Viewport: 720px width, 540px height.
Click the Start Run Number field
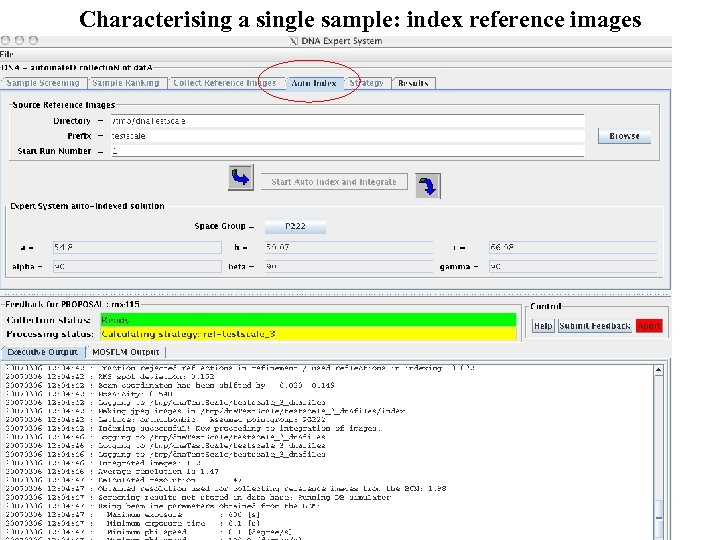click(347, 151)
